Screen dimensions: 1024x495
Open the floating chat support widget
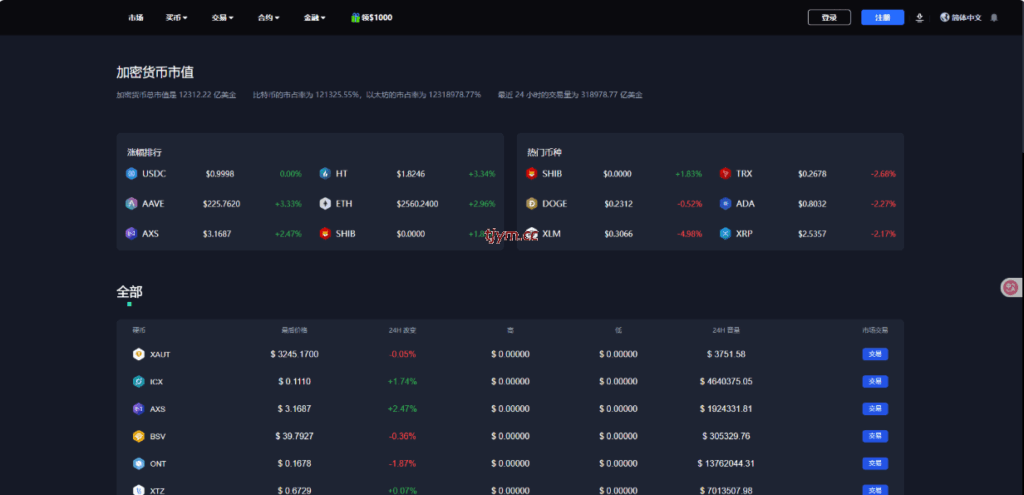point(1010,288)
